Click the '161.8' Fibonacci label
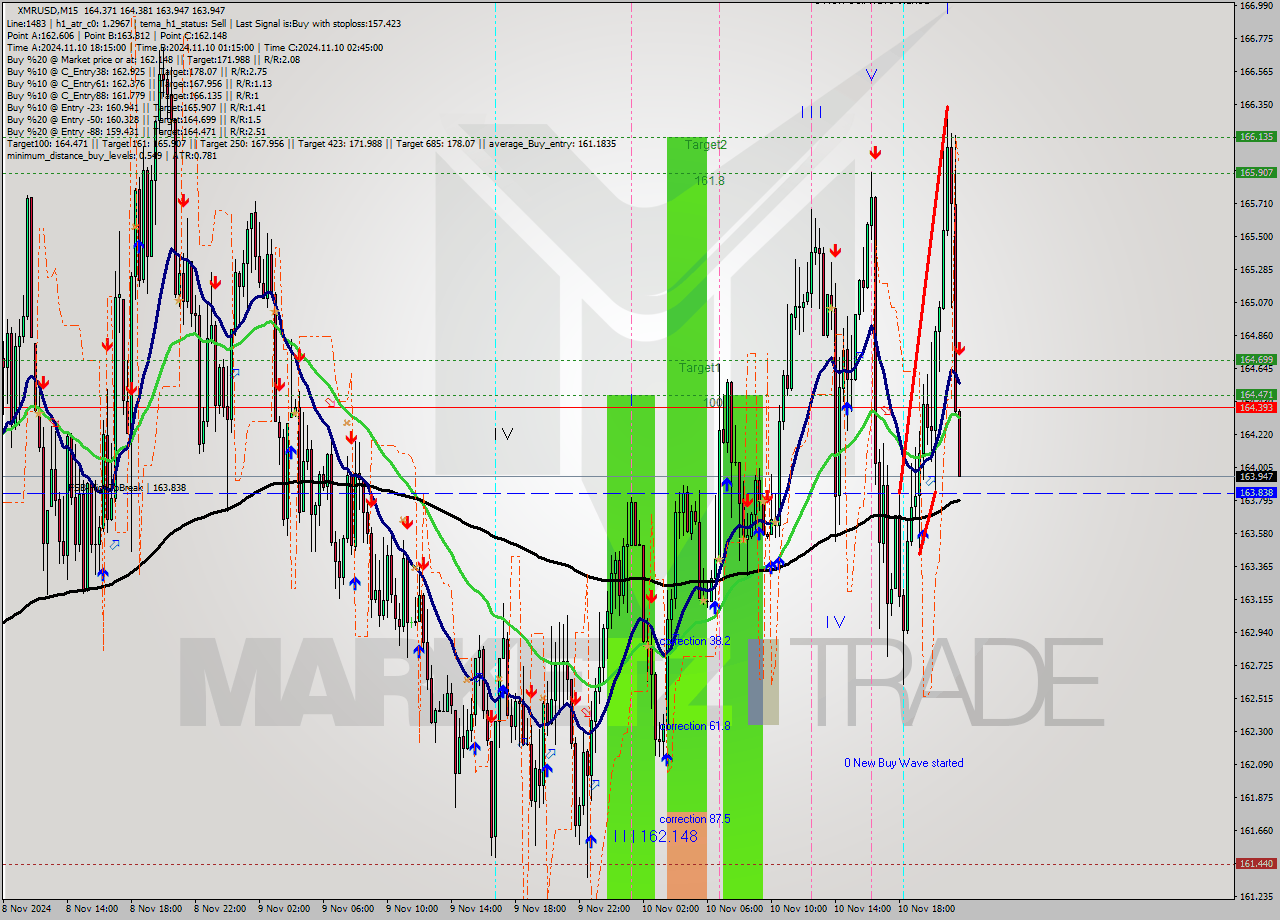 (710, 181)
